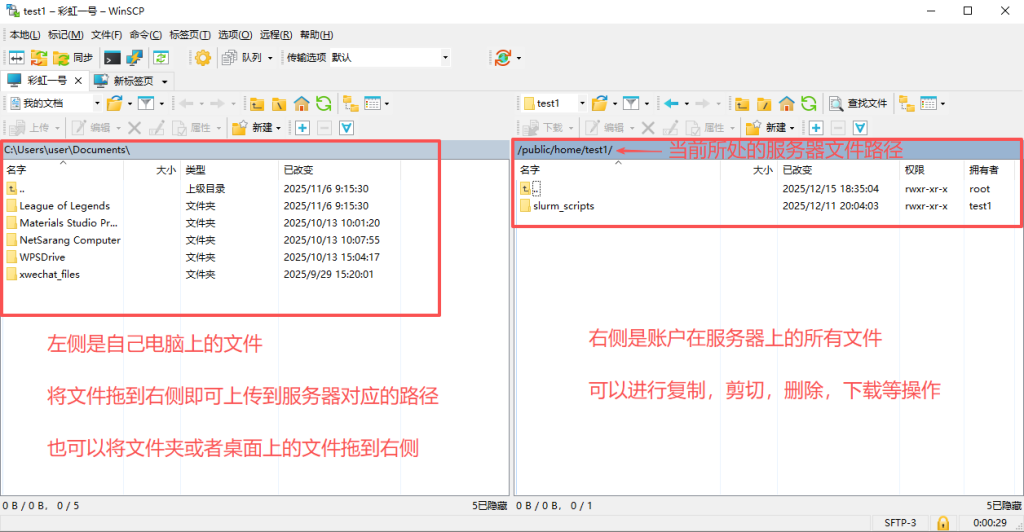Click the preferences gear icon
This screenshot has height=532, width=1024.
pos(203,57)
